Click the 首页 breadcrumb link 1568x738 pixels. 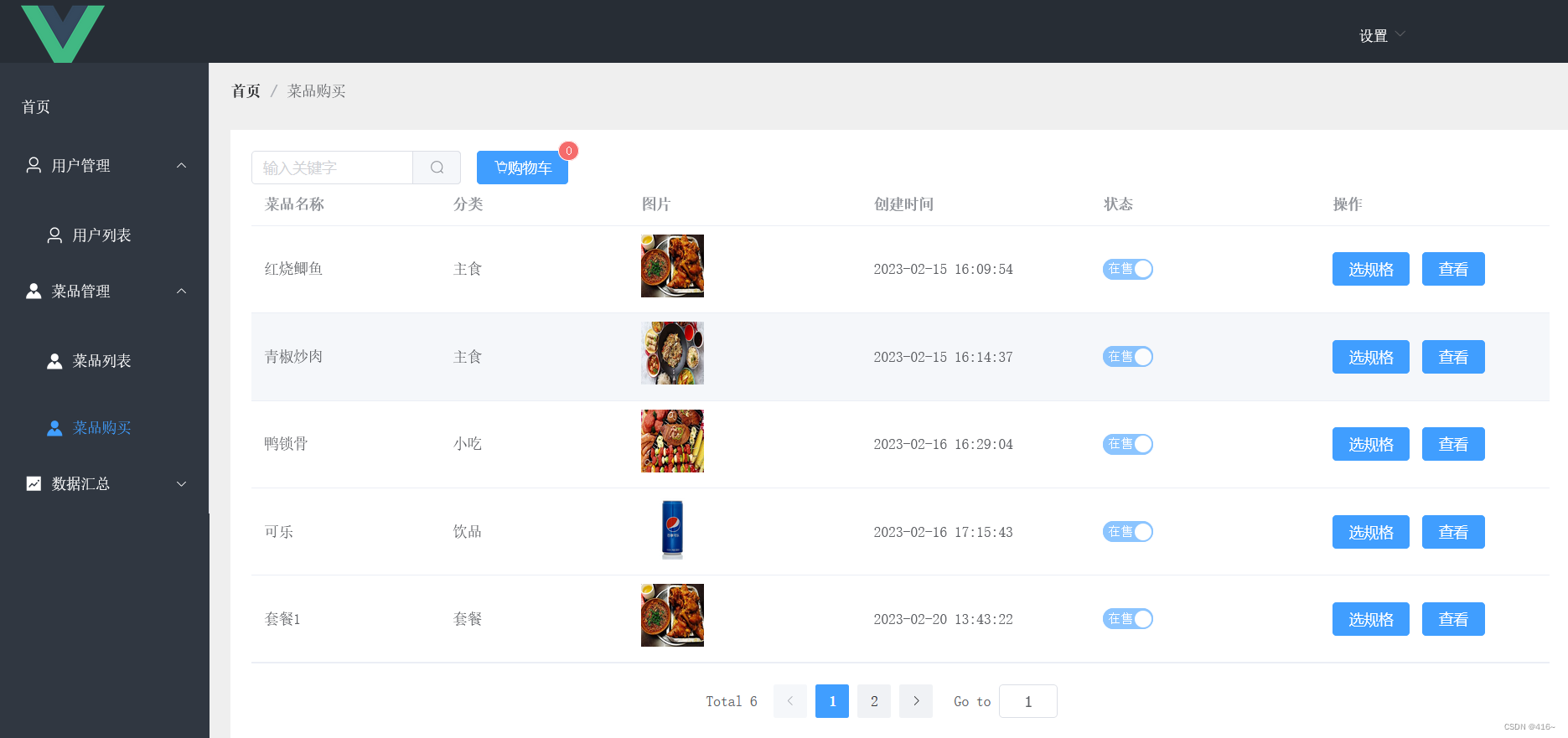tap(246, 90)
